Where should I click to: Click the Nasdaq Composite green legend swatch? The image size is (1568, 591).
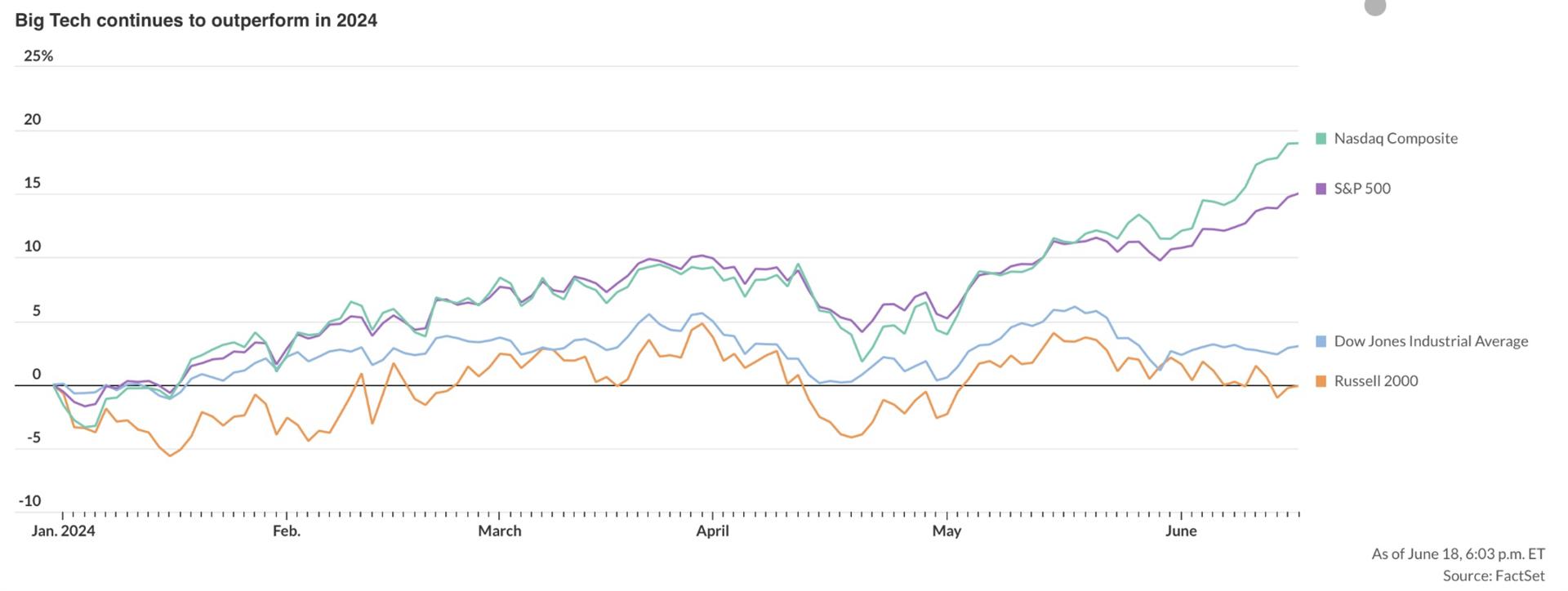click(1321, 139)
